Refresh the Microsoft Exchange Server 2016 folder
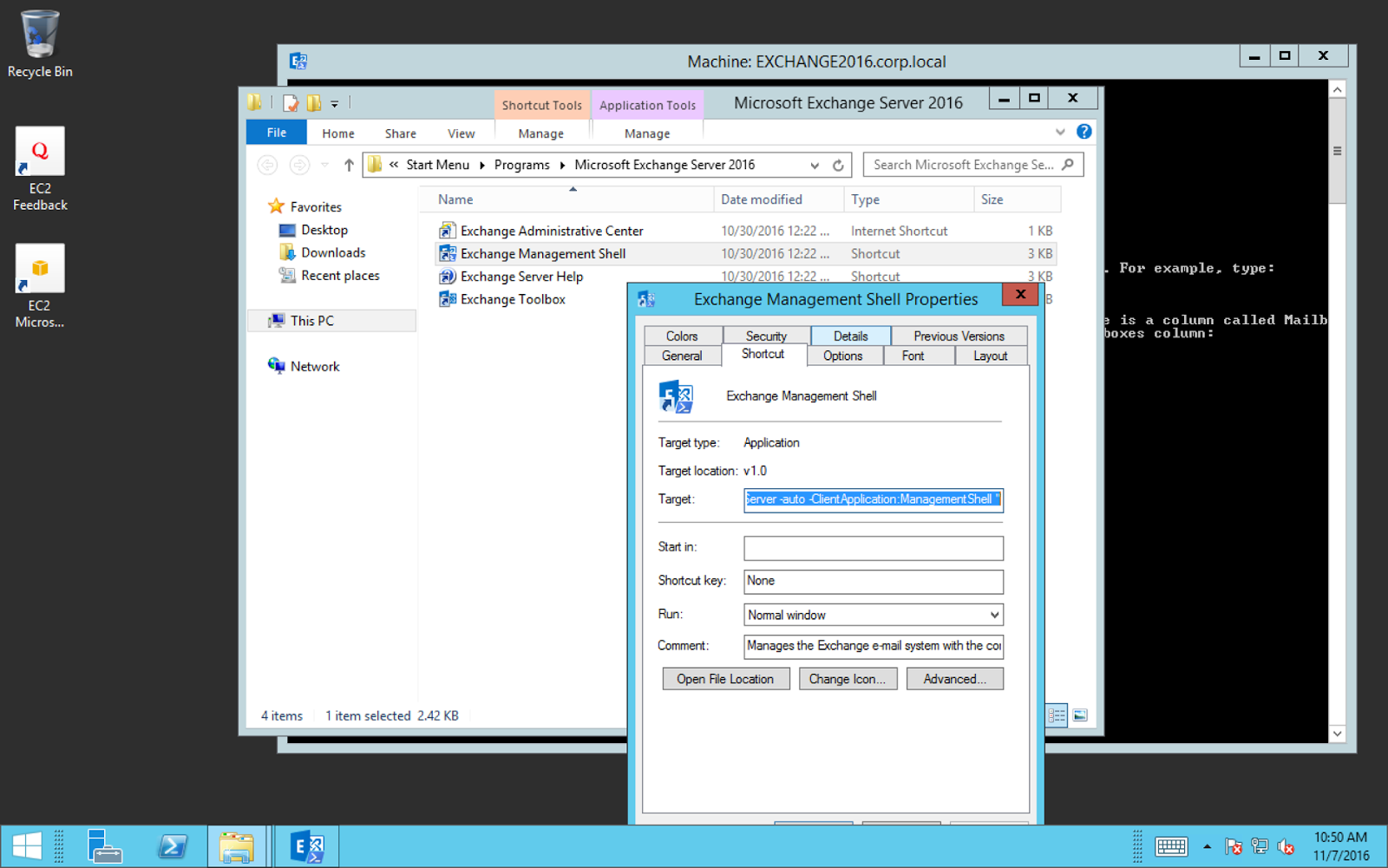This screenshot has width=1388, height=868. (x=838, y=164)
